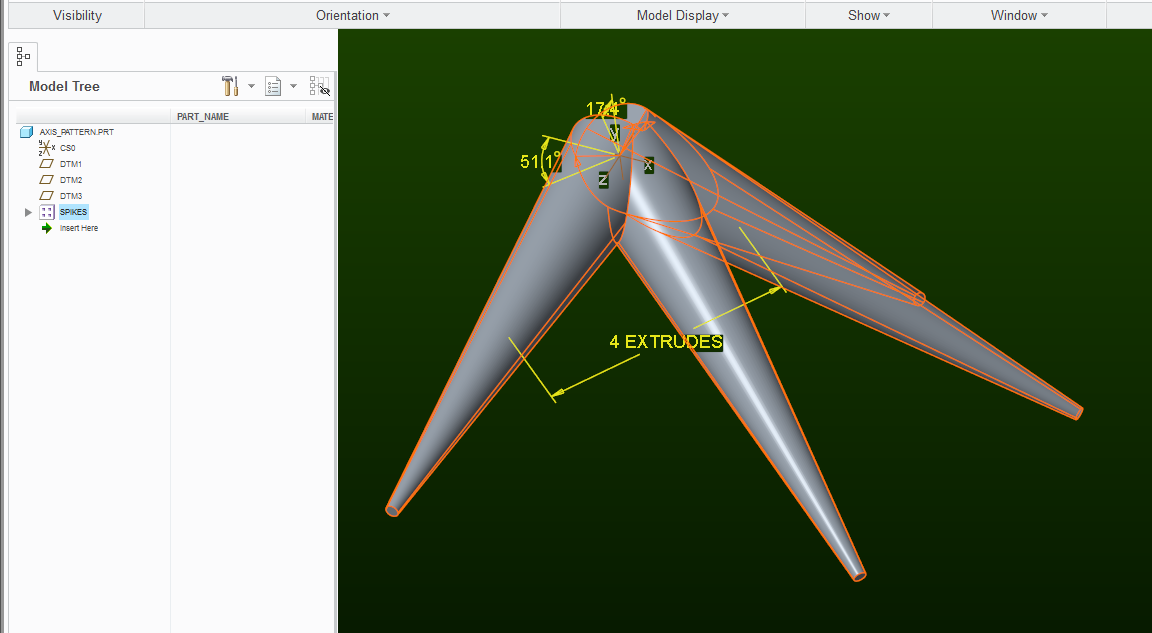Open the Model Display dropdown

(x=683, y=15)
